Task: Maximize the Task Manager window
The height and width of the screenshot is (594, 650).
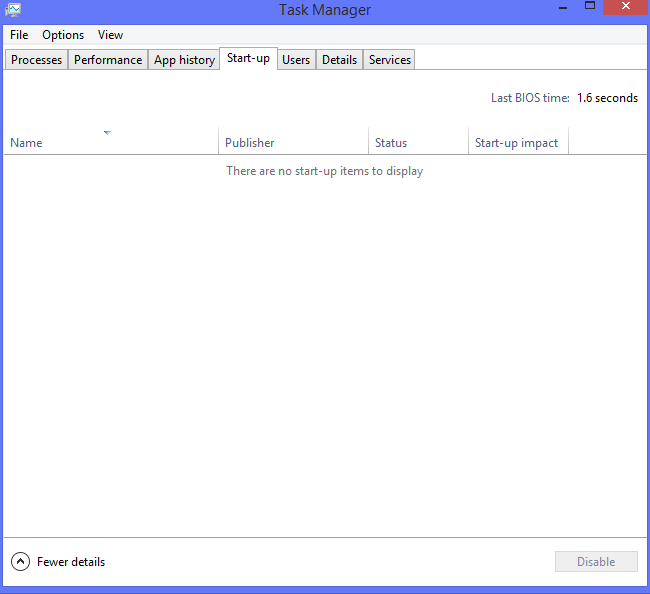Action: (590, 8)
